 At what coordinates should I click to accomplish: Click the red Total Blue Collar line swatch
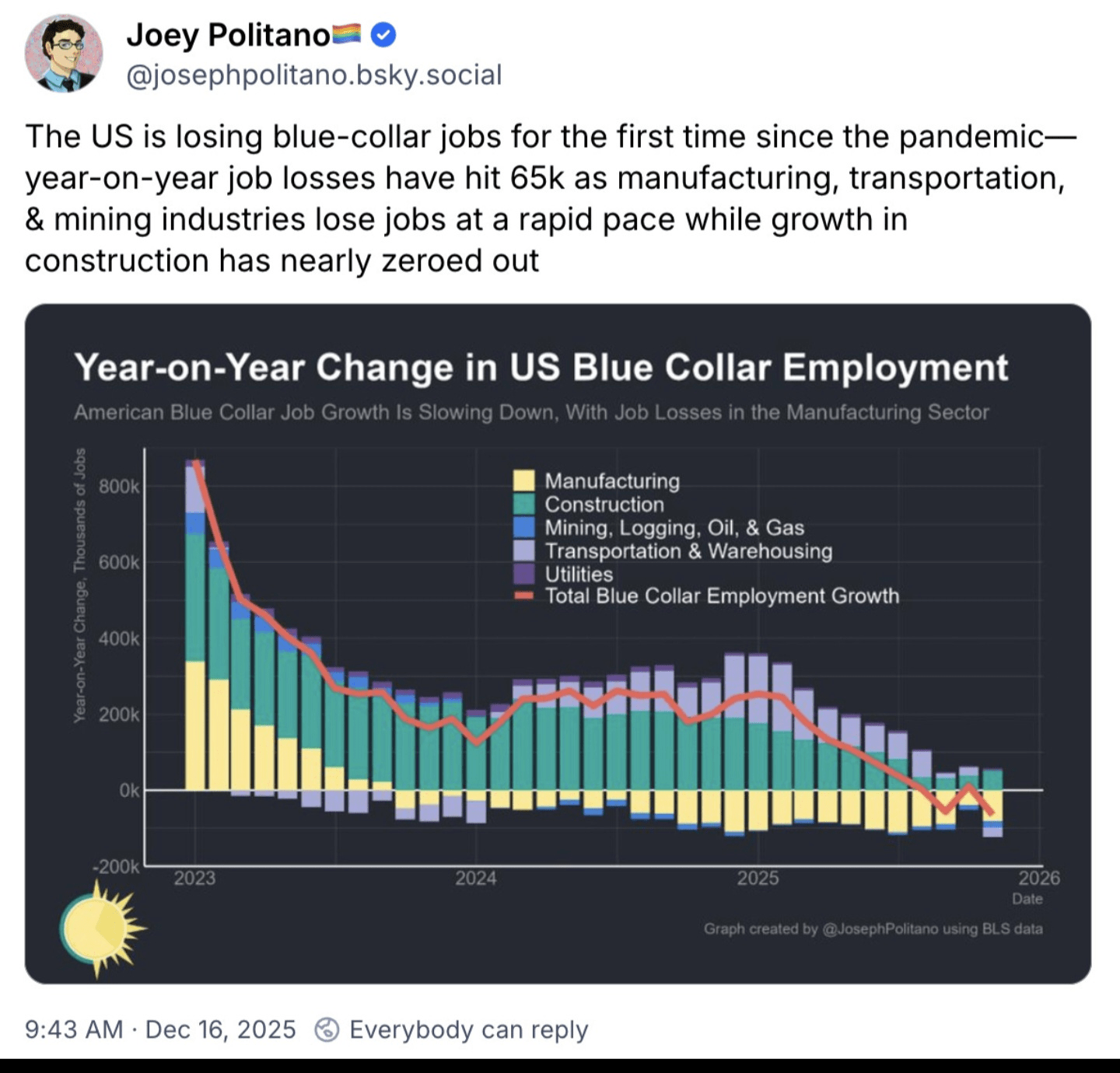click(523, 596)
